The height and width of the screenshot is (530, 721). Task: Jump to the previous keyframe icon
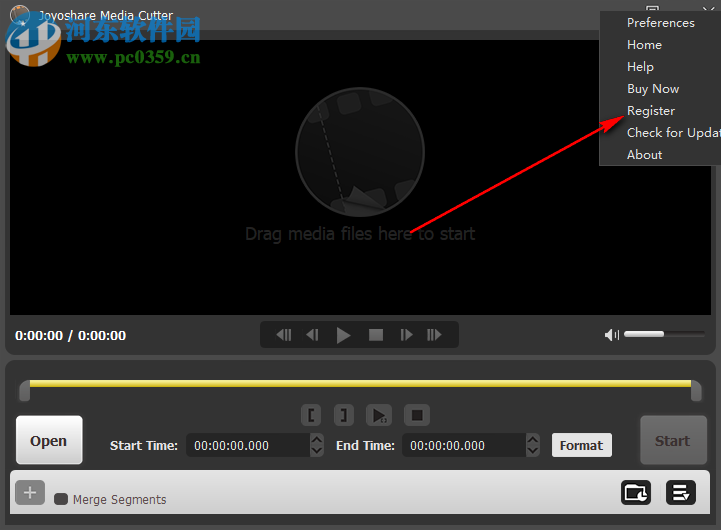(284, 335)
